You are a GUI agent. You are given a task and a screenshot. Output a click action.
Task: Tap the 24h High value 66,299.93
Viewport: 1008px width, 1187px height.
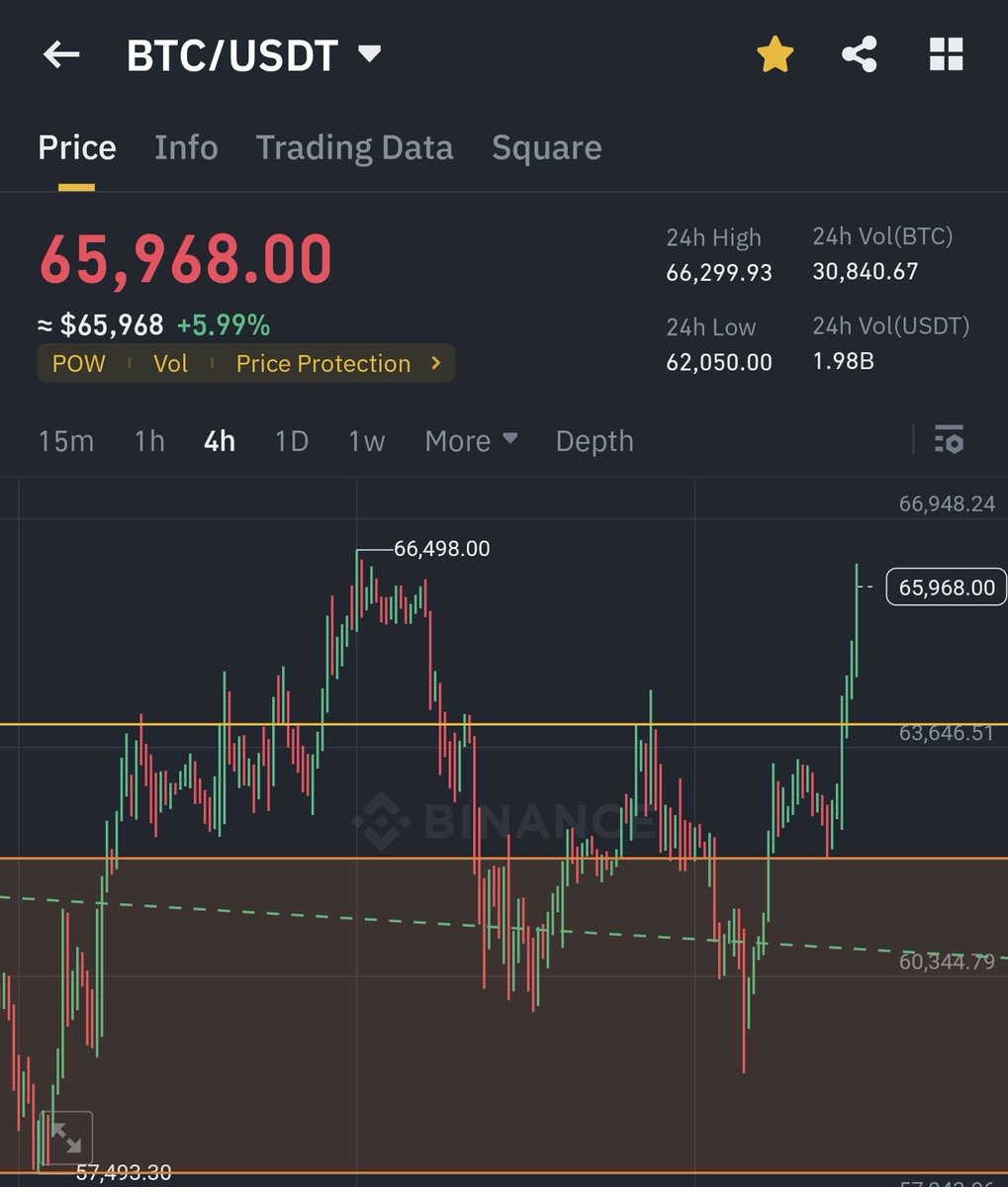pyautogui.click(x=719, y=273)
